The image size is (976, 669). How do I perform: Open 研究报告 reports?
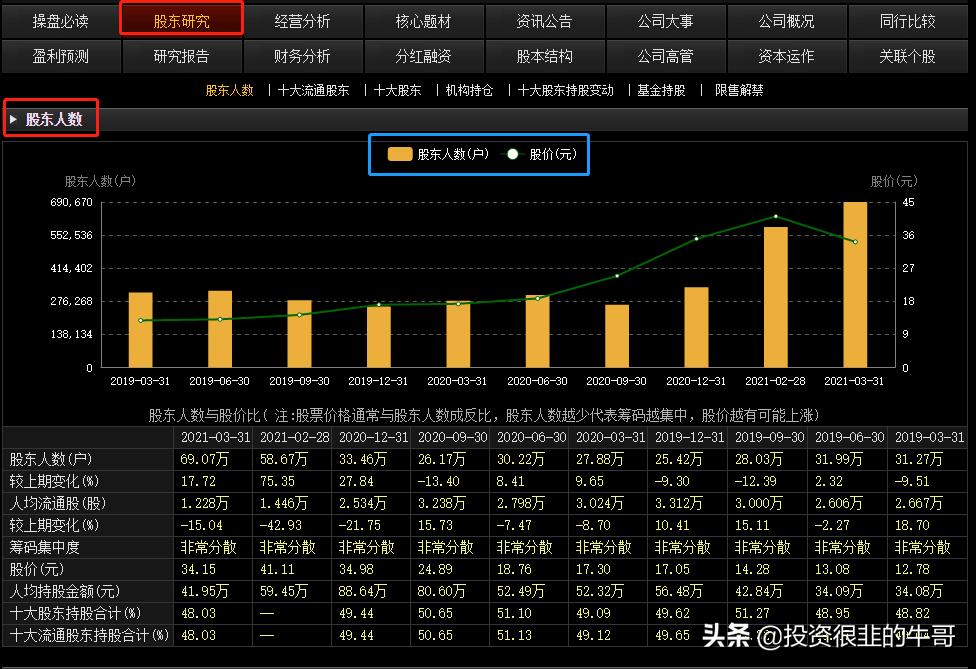click(181, 57)
